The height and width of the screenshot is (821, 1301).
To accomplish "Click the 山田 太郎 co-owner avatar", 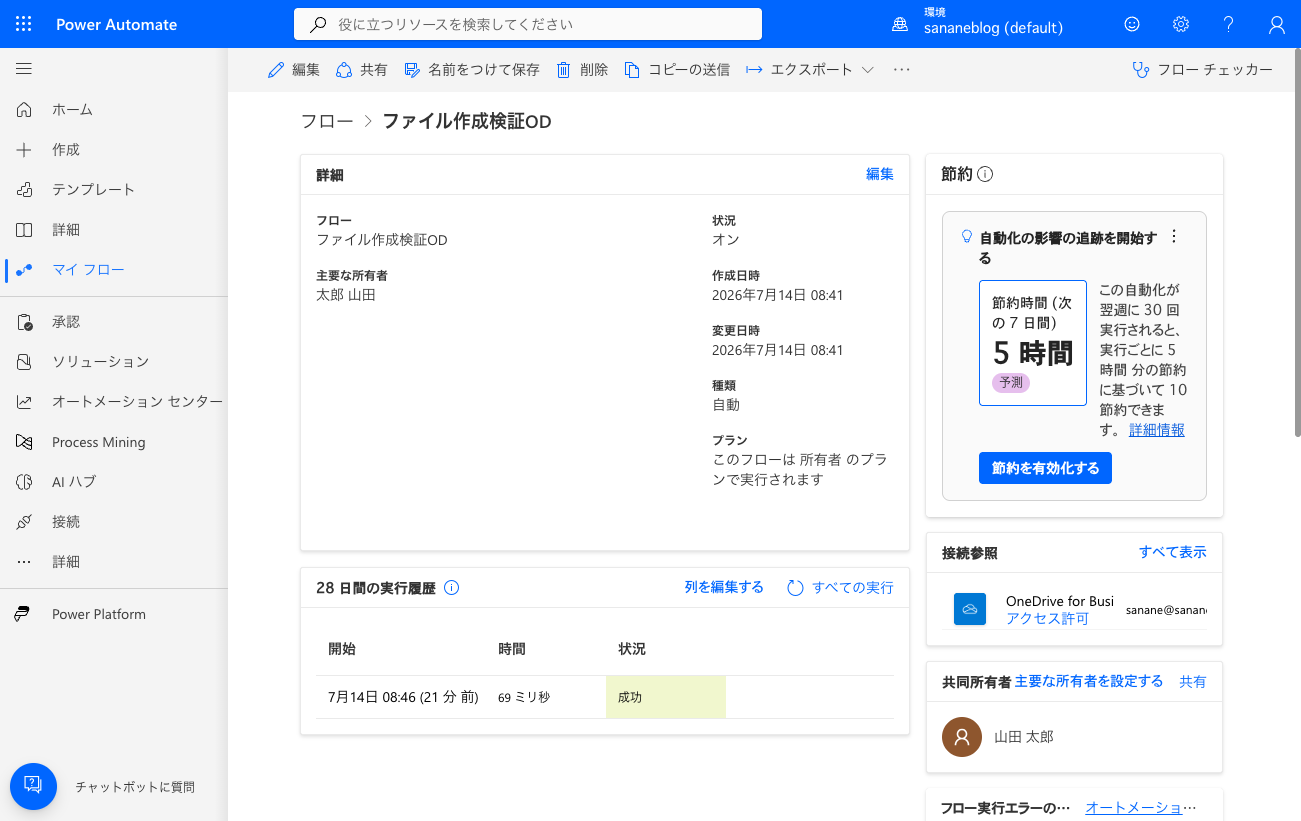I will (x=962, y=737).
